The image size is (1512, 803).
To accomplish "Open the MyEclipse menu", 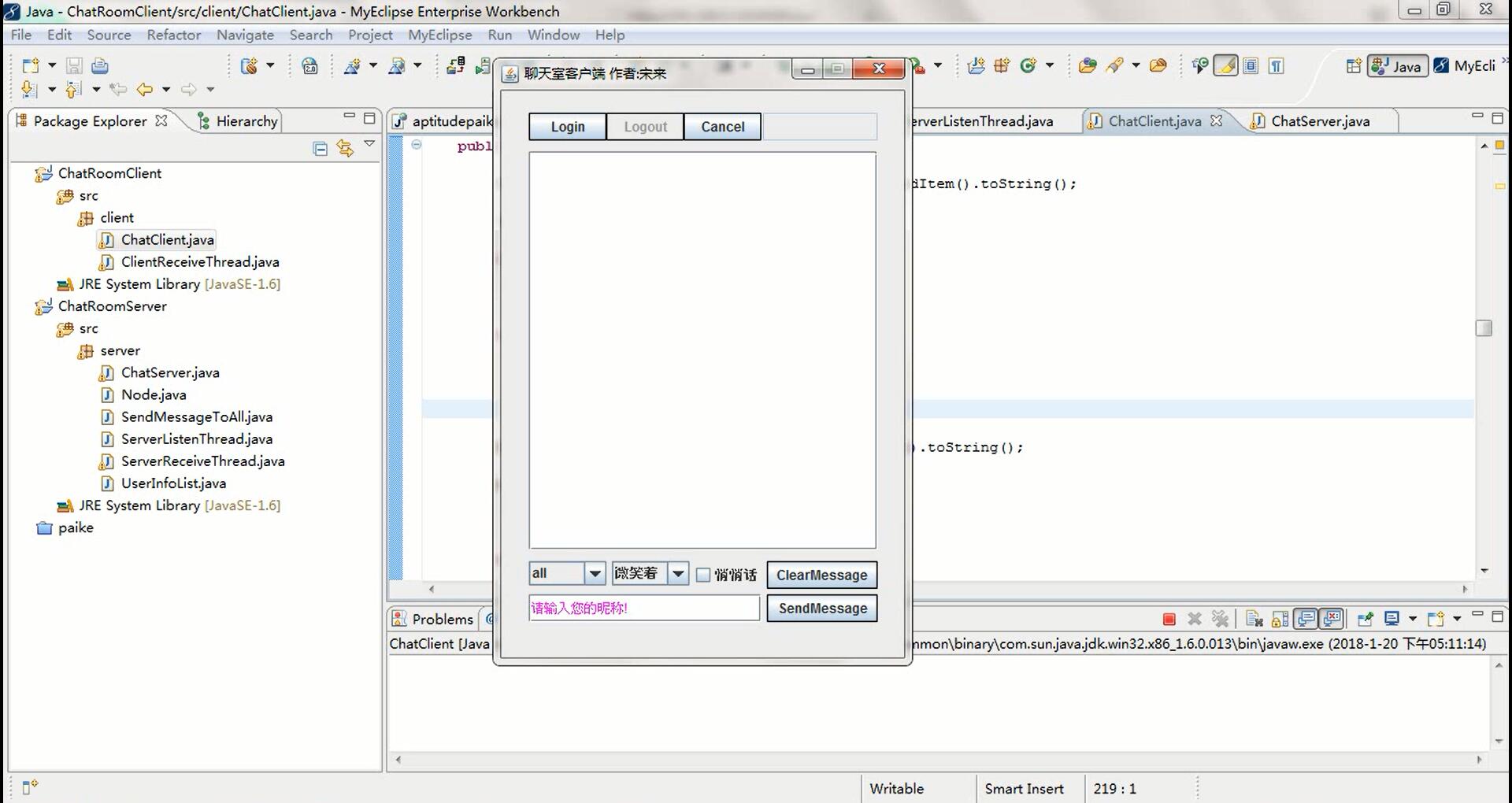I will (439, 35).
